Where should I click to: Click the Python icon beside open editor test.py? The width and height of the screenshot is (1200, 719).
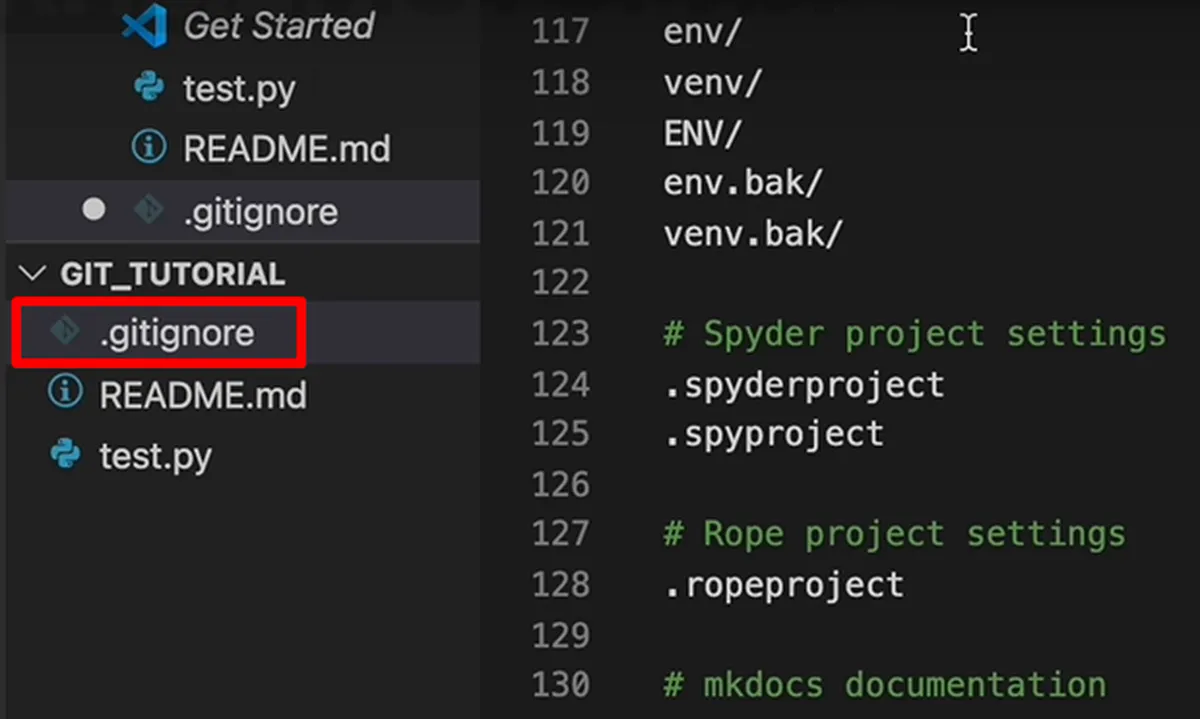pyautogui.click(x=149, y=88)
